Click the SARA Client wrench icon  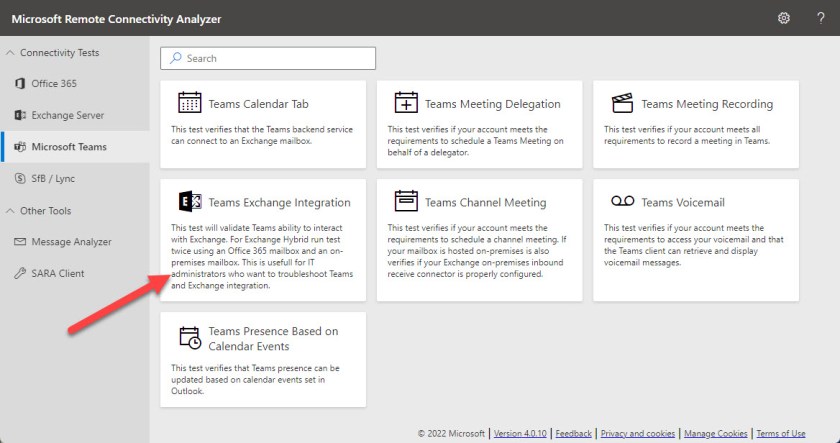tap(20, 273)
